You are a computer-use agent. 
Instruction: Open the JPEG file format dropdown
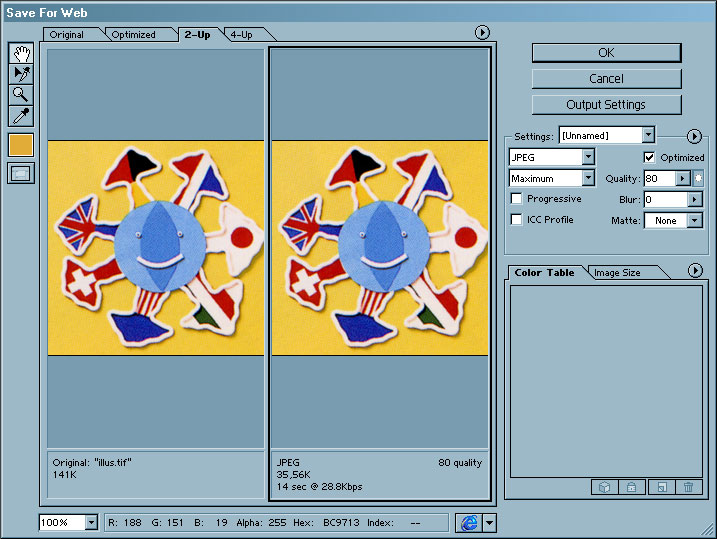coord(588,157)
